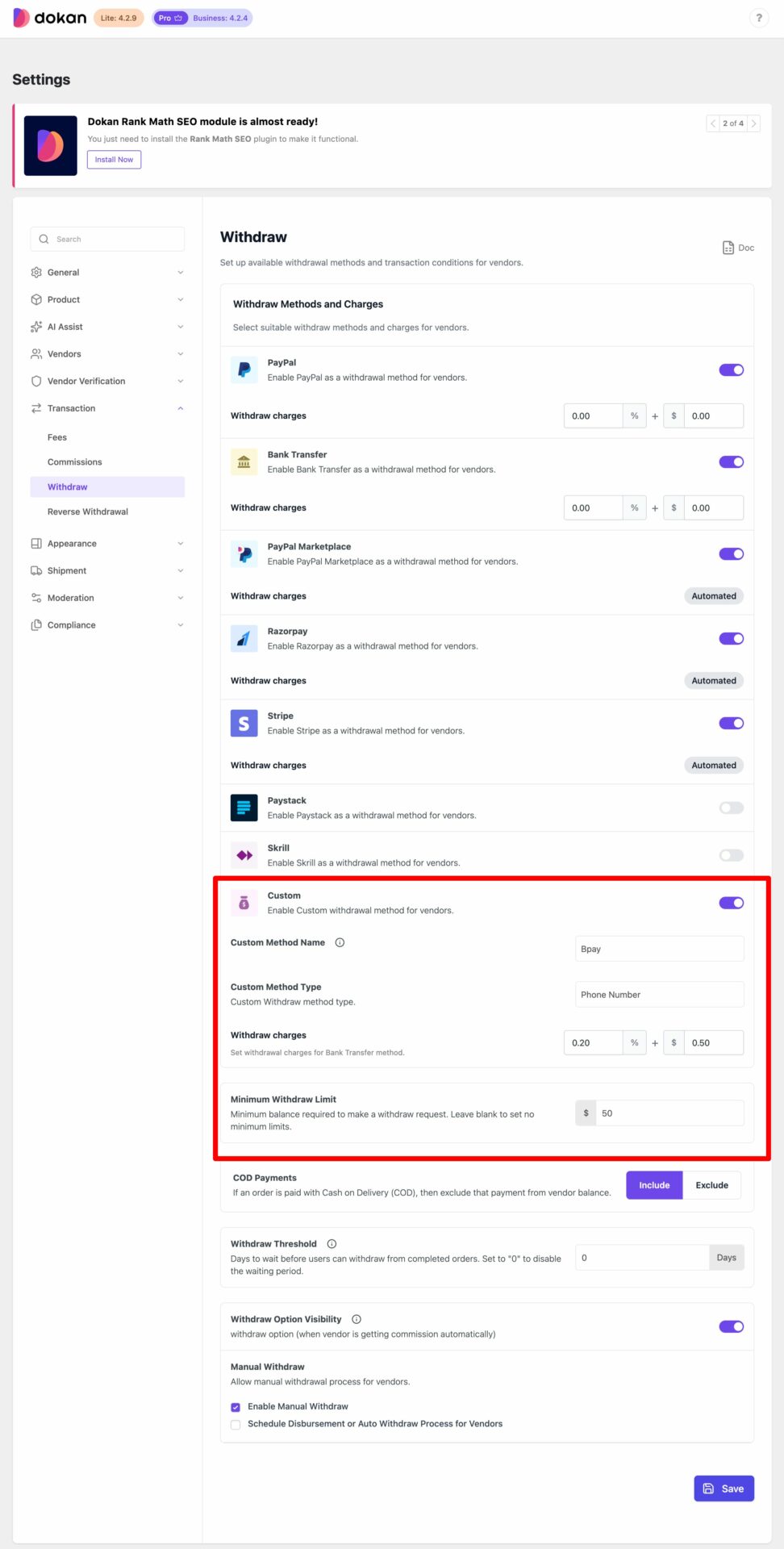Screen dimensions: 784x1549
Task: Go to previous notice arrow
Action: click(713, 123)
